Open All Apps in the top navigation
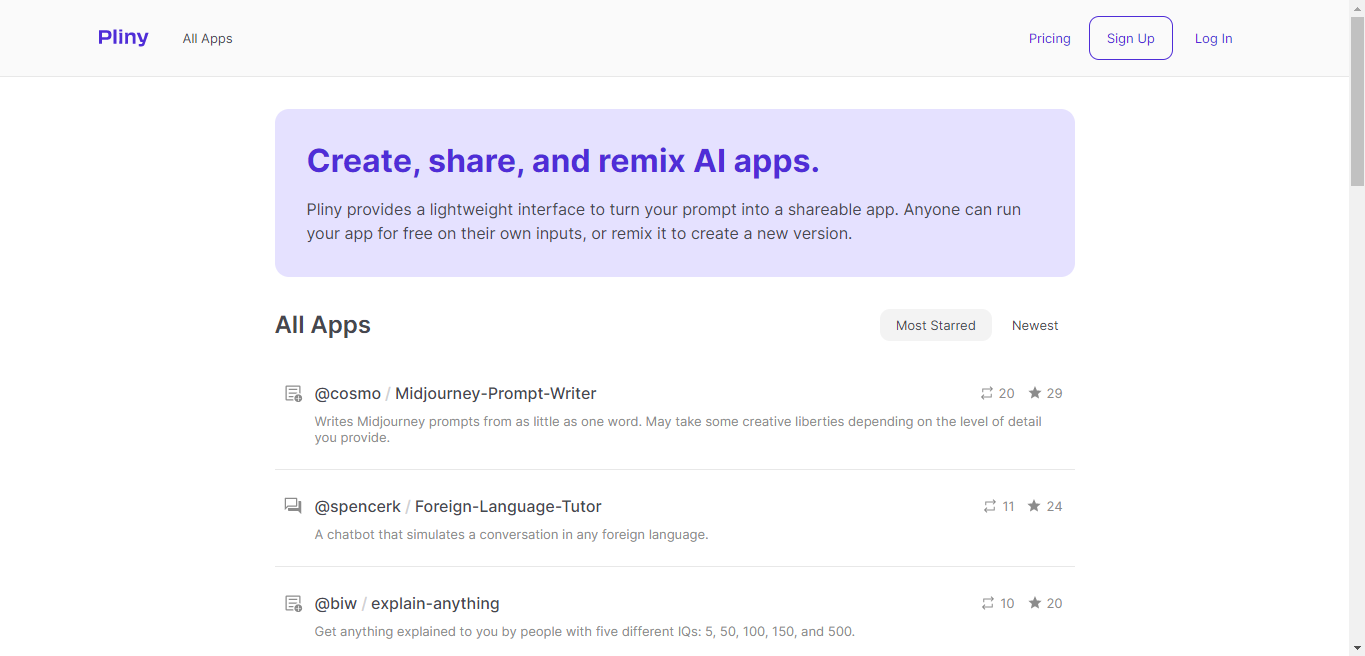This screenshot has height=656, width=1365. click(207, 39)
